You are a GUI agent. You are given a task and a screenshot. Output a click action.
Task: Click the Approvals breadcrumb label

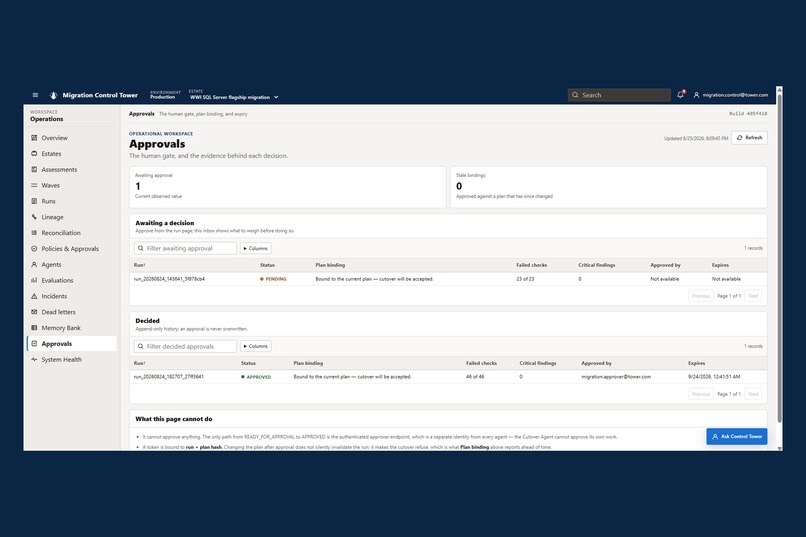[141, 114]
